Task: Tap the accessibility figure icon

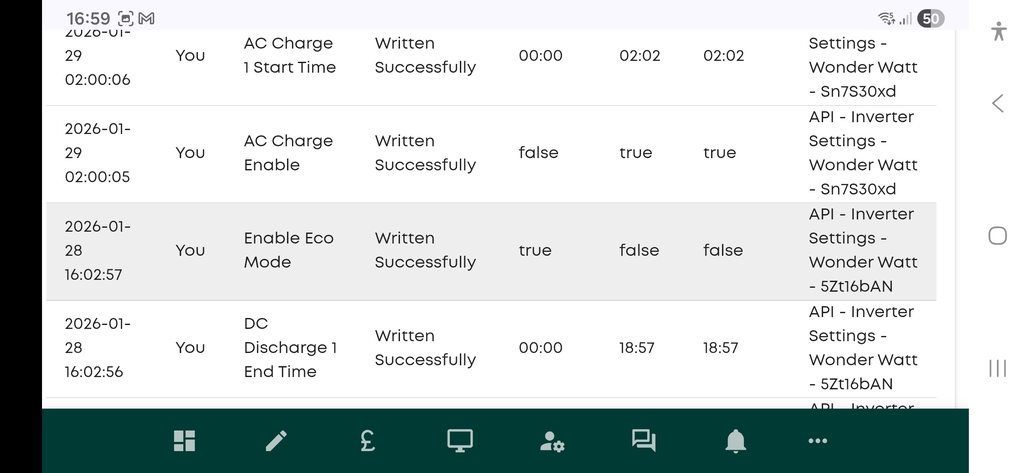Action: click(x=997, y=30)
